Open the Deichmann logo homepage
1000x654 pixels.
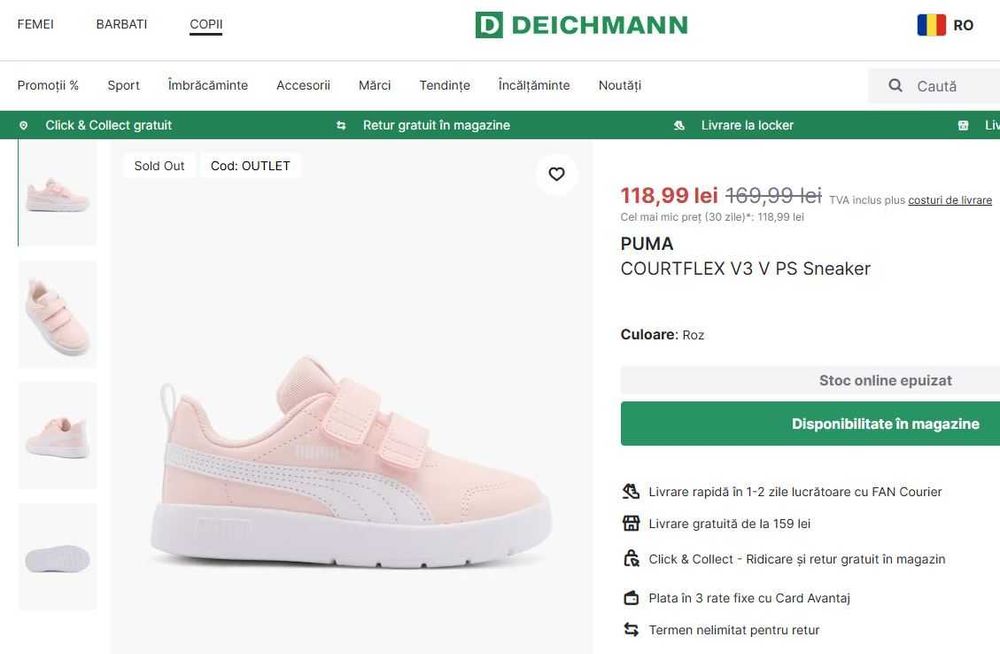(581, 25)
